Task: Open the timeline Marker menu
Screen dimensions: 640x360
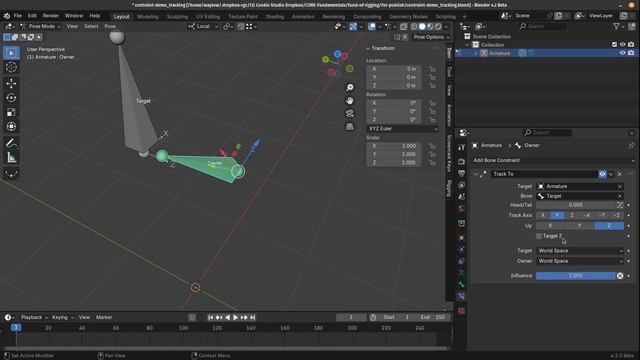Action: 104,317
